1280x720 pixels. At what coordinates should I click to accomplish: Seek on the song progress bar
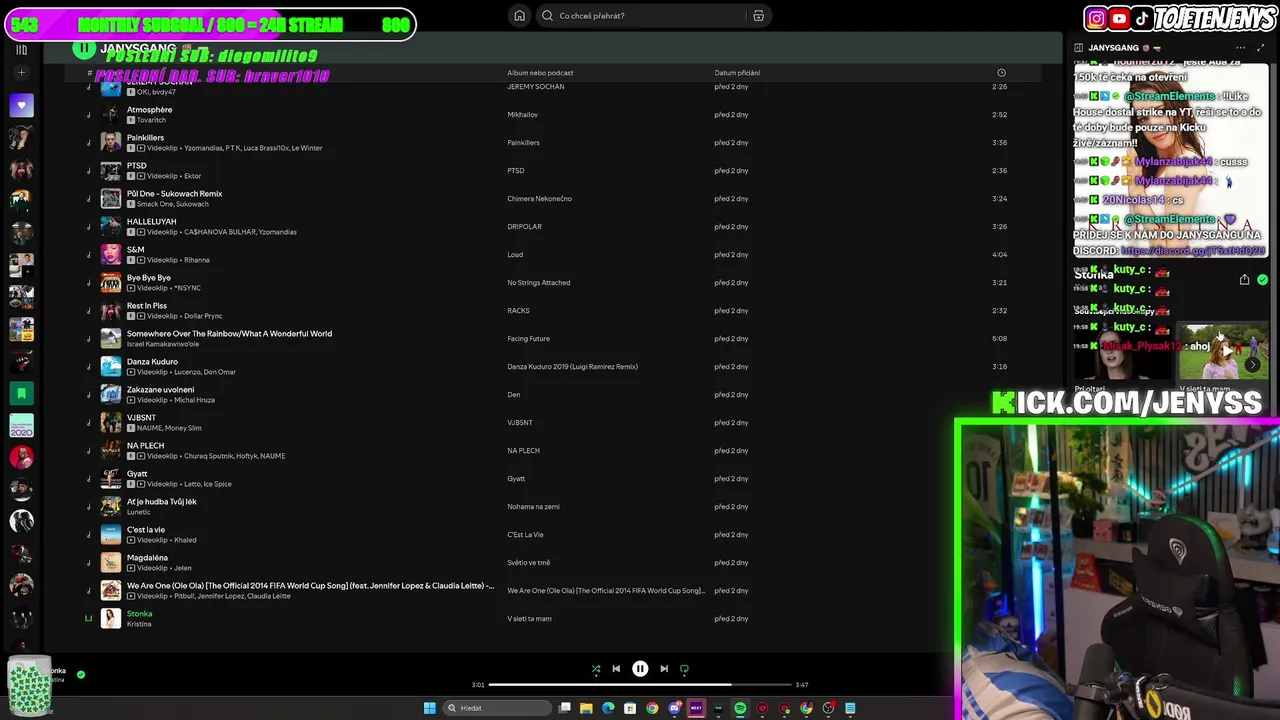pos(640,685)
